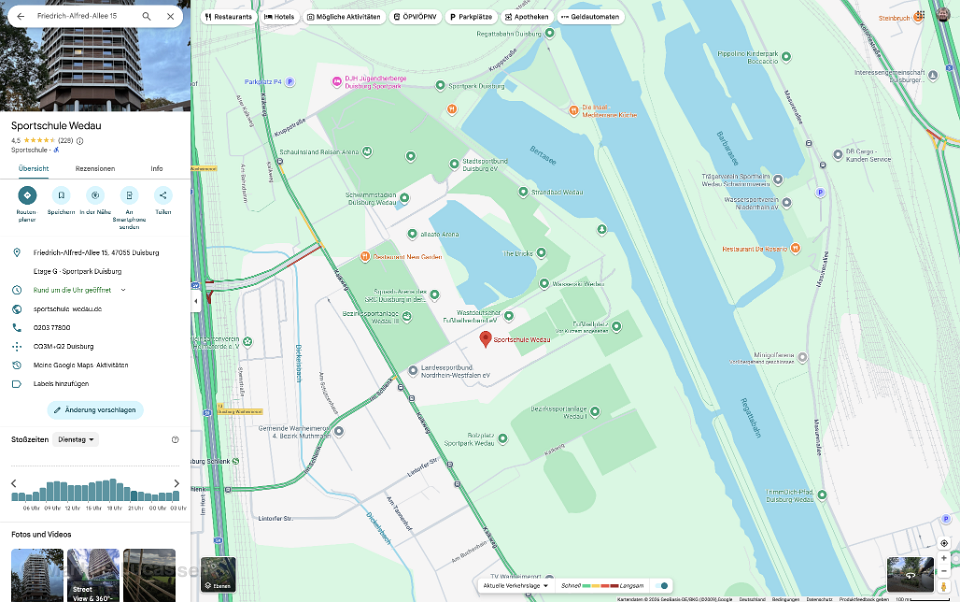Send to phone via 'An Smartphone senden'
This screenshot has height=602, width=960.
point(129,196)
